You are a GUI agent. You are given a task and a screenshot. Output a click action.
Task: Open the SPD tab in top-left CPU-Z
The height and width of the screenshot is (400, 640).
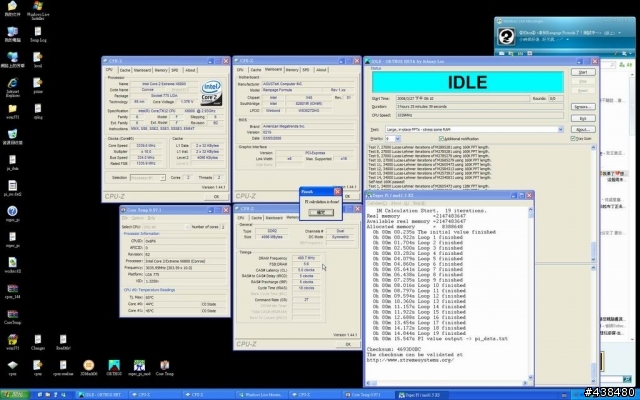point(175,70)
